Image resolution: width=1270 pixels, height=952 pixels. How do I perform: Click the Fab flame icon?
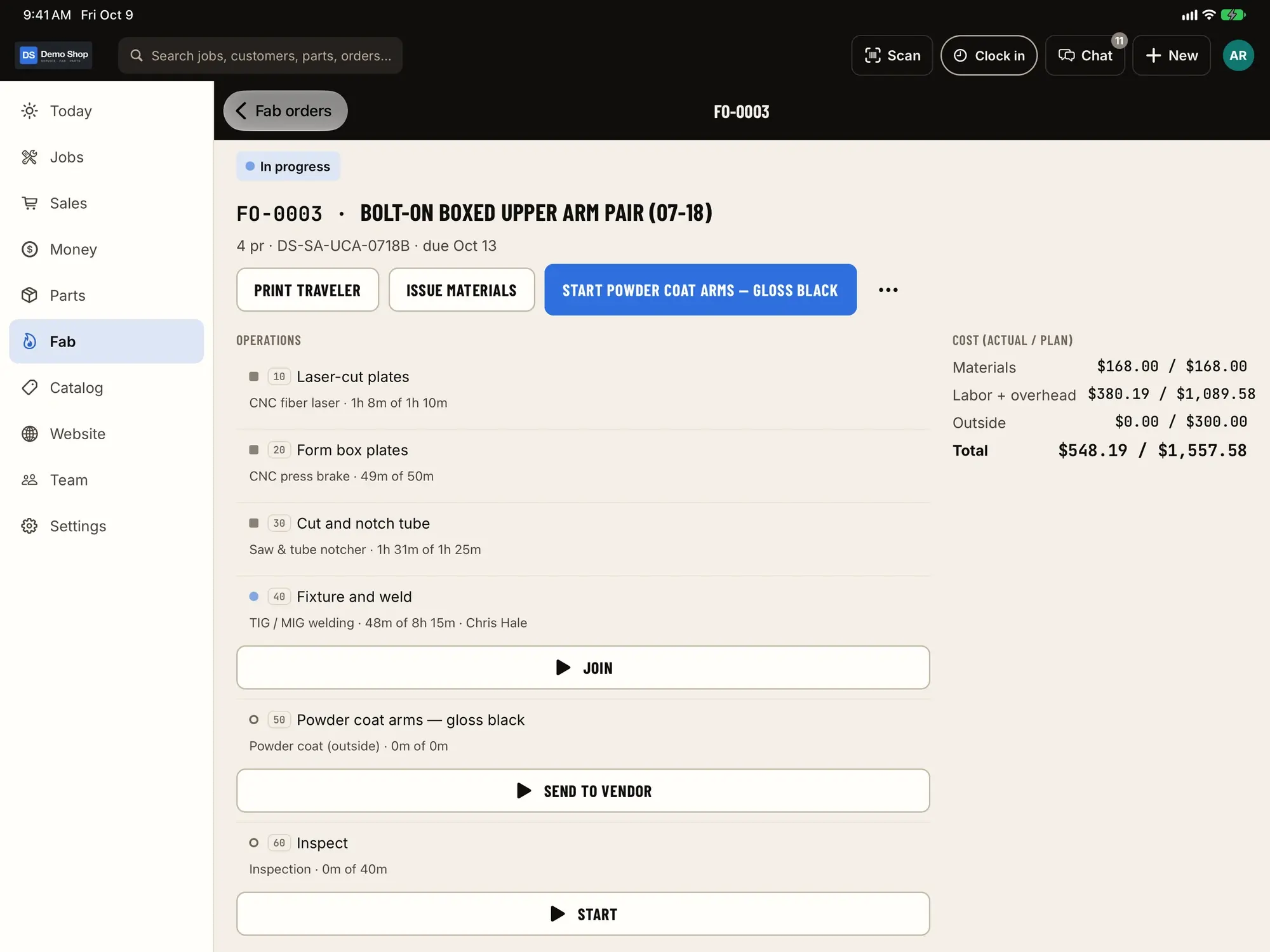tap(29, 341)
